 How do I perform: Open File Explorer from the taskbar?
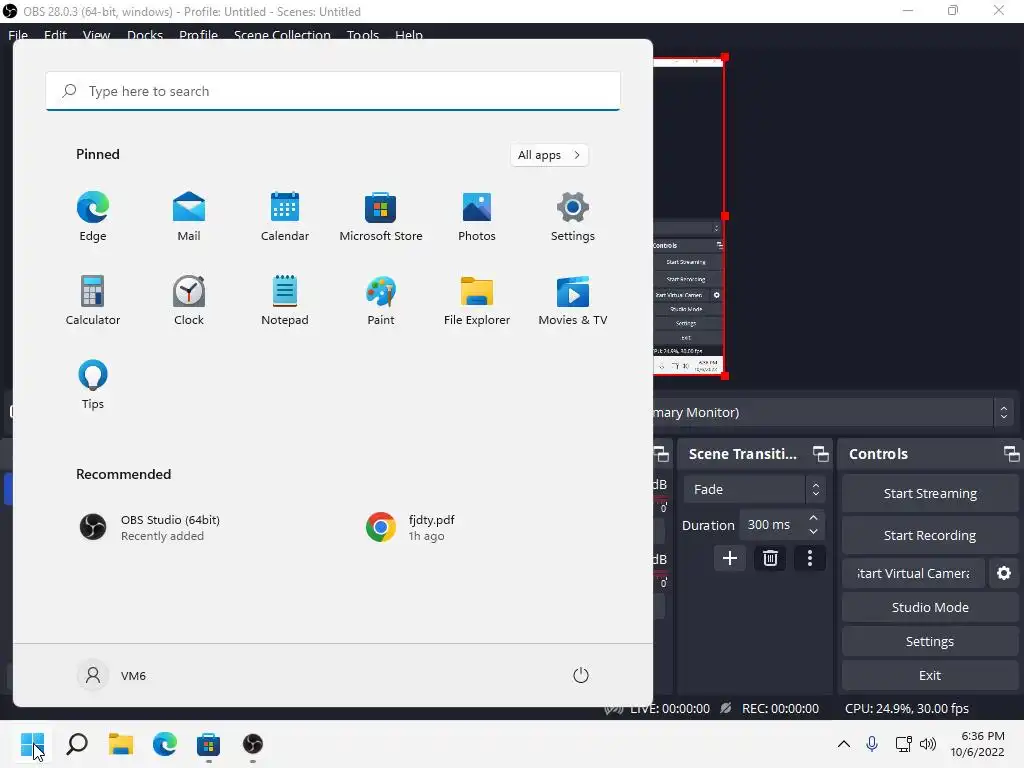point(121,744)
